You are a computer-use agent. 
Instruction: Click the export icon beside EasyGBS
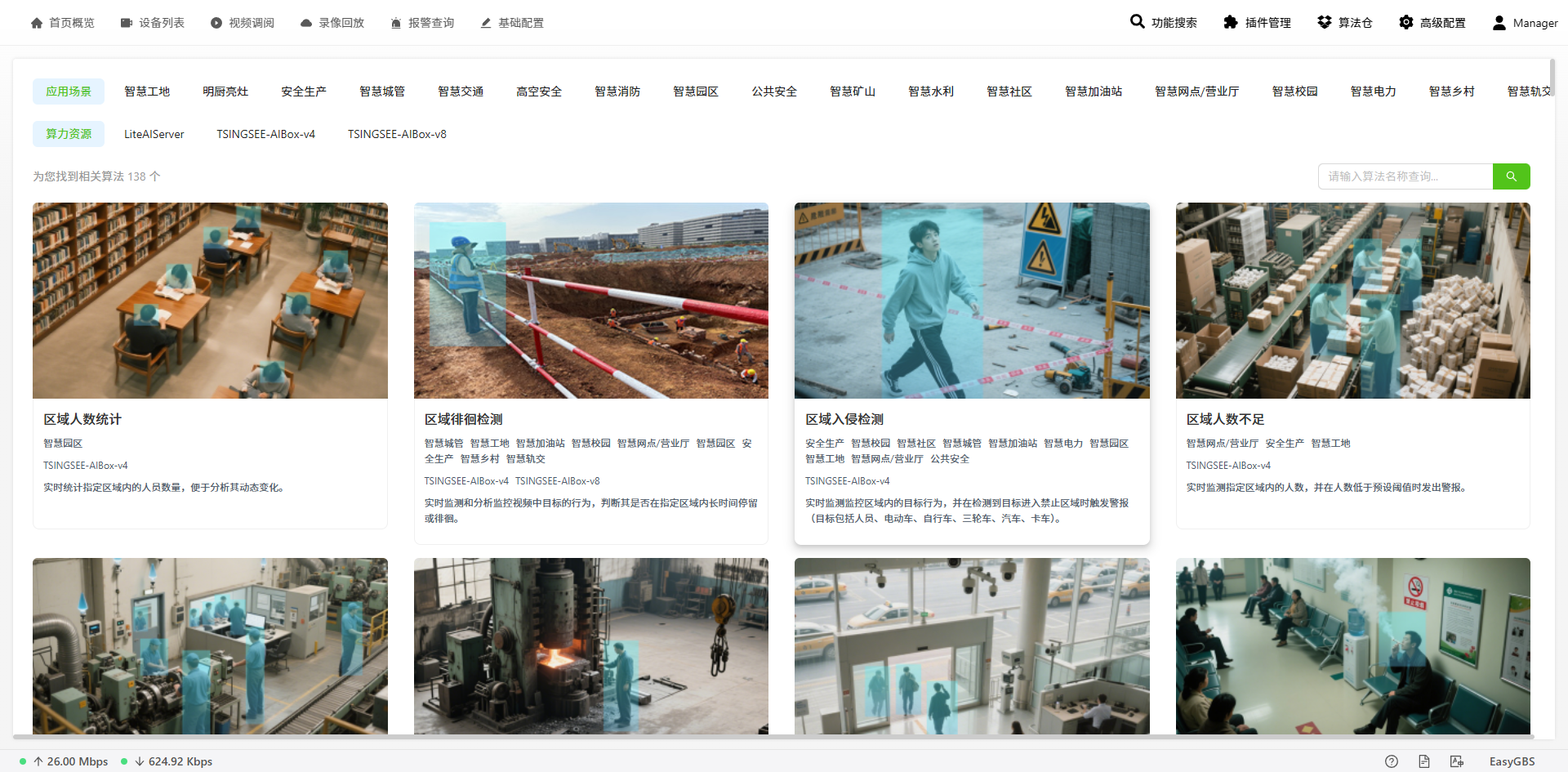pos(1457,761)
